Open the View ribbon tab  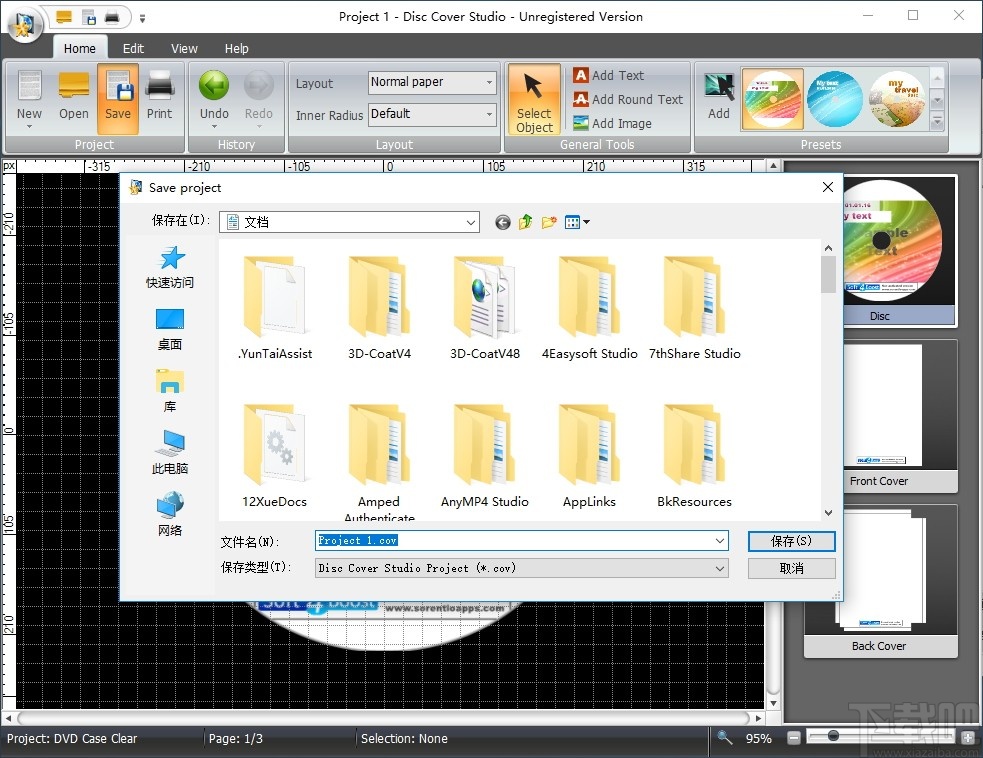[184, 48]
